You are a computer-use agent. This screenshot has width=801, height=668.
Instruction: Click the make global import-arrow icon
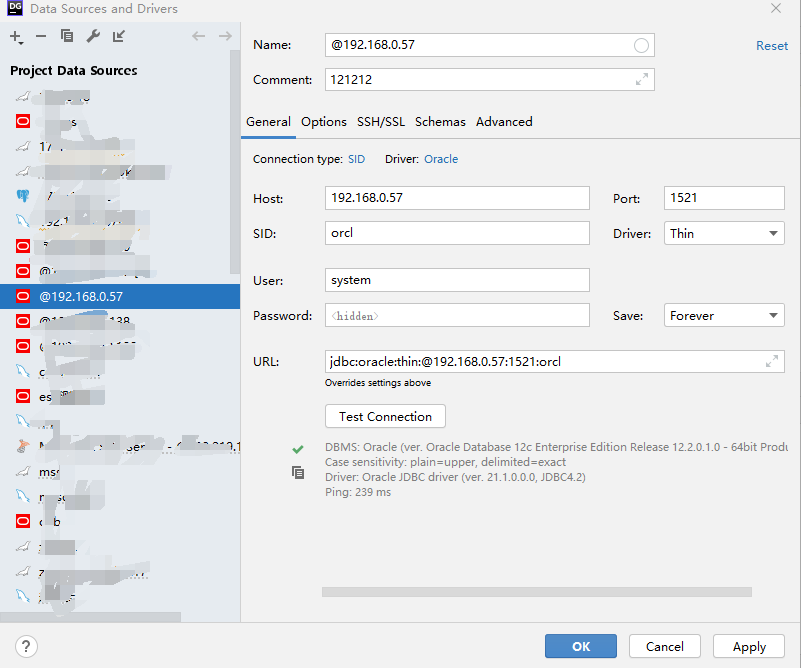[x=119, y=36]
